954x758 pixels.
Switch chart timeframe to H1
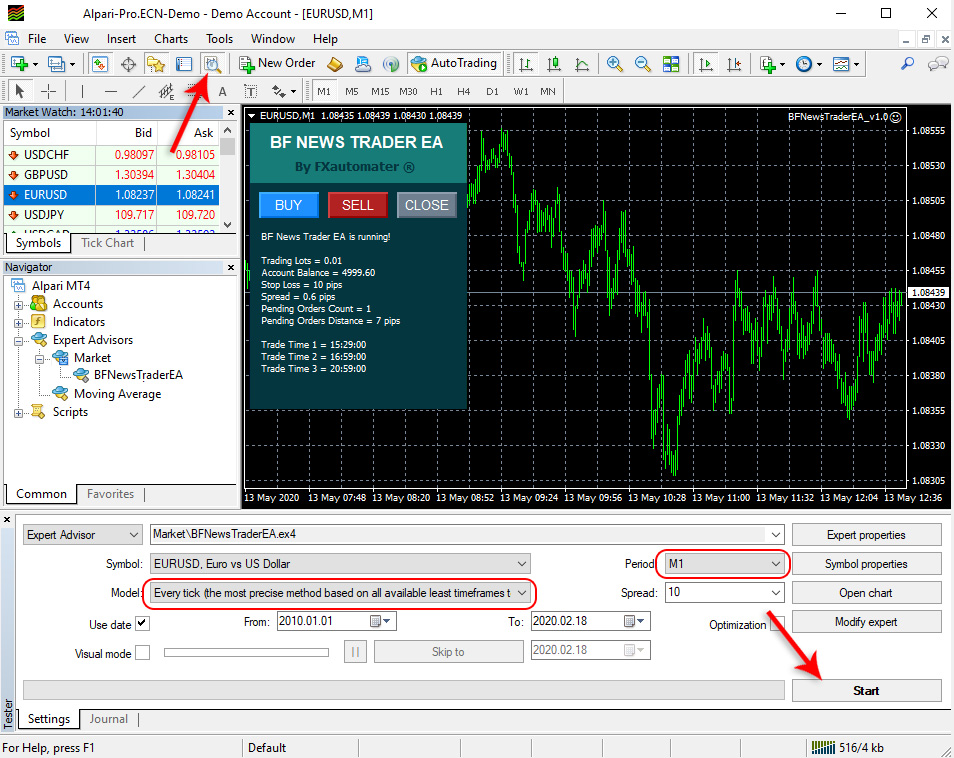pos(436,92)
